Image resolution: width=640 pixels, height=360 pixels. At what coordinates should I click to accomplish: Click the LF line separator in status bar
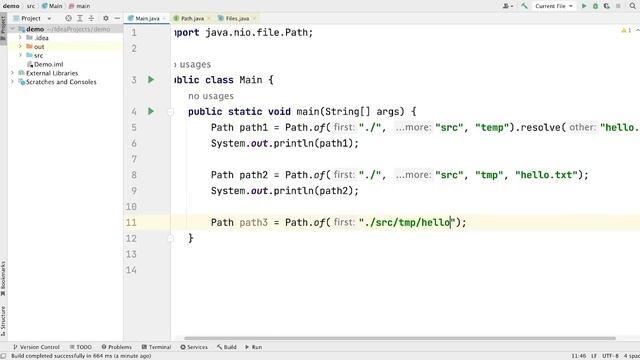594,356
